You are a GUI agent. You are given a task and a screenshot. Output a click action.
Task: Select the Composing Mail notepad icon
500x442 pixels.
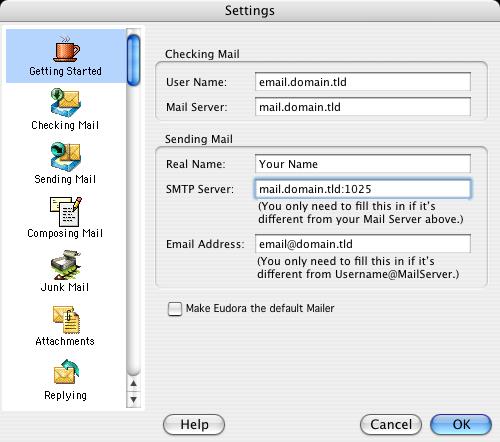coord(66,211)
